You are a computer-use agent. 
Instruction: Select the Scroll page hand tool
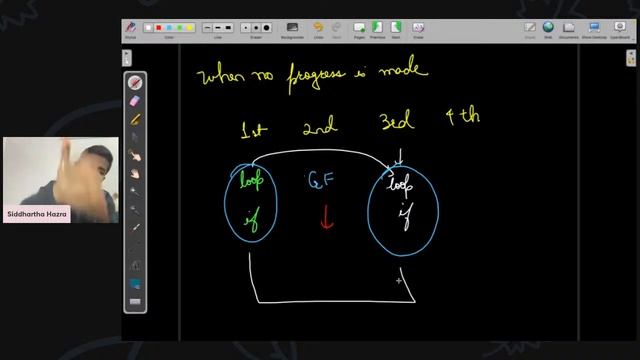point(135,174)
